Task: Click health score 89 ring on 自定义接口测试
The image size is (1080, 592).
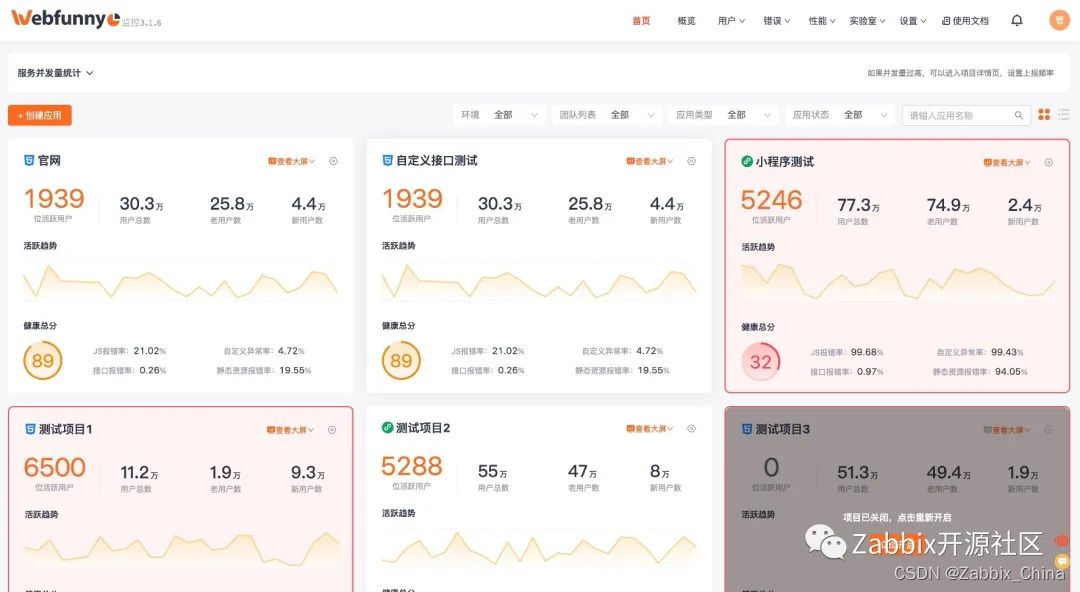Action: 402,360
